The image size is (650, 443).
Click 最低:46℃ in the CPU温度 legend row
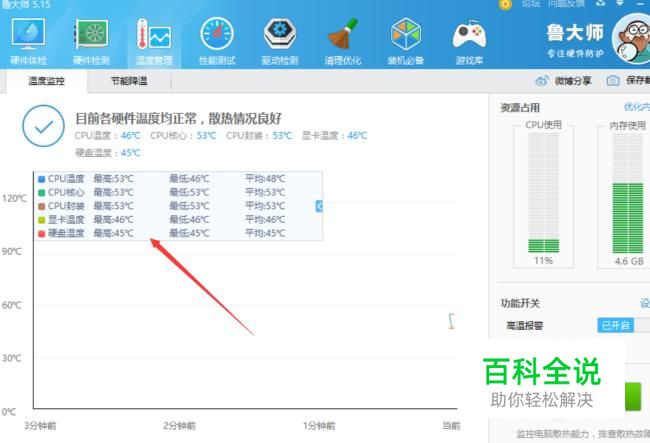(189, 179)
